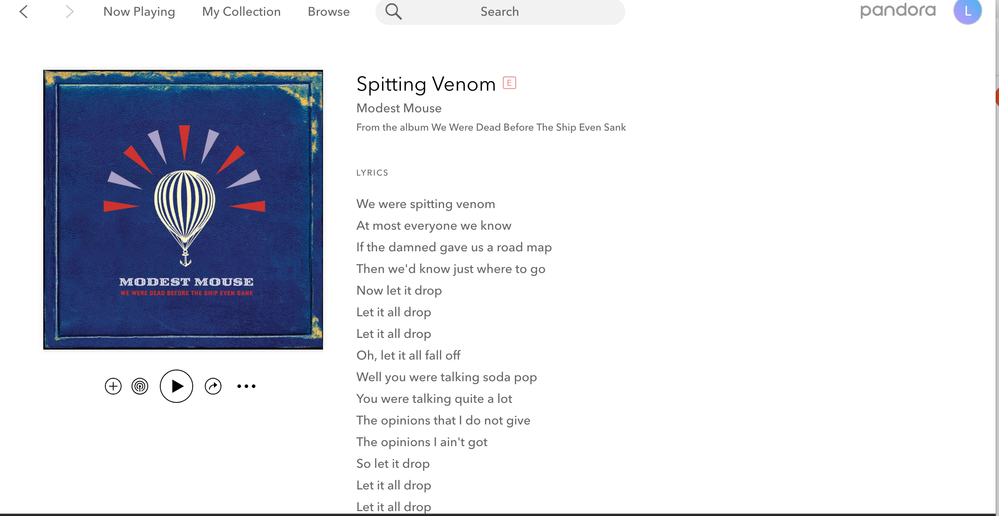Go to the Browse section
This screenshot has width=999, height=516.
[329, 12]
